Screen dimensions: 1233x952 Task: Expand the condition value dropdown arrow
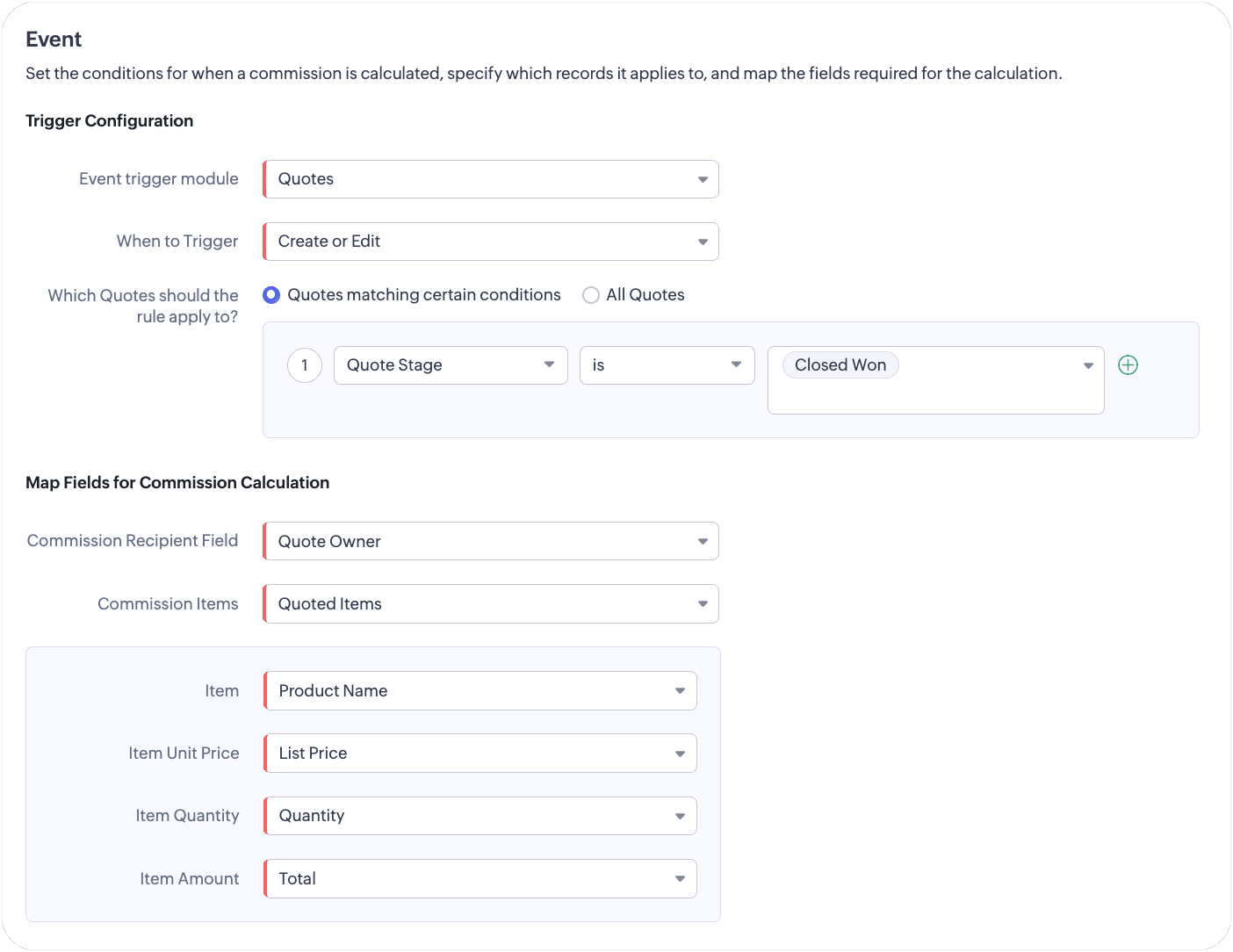[x=1088, y=365]
